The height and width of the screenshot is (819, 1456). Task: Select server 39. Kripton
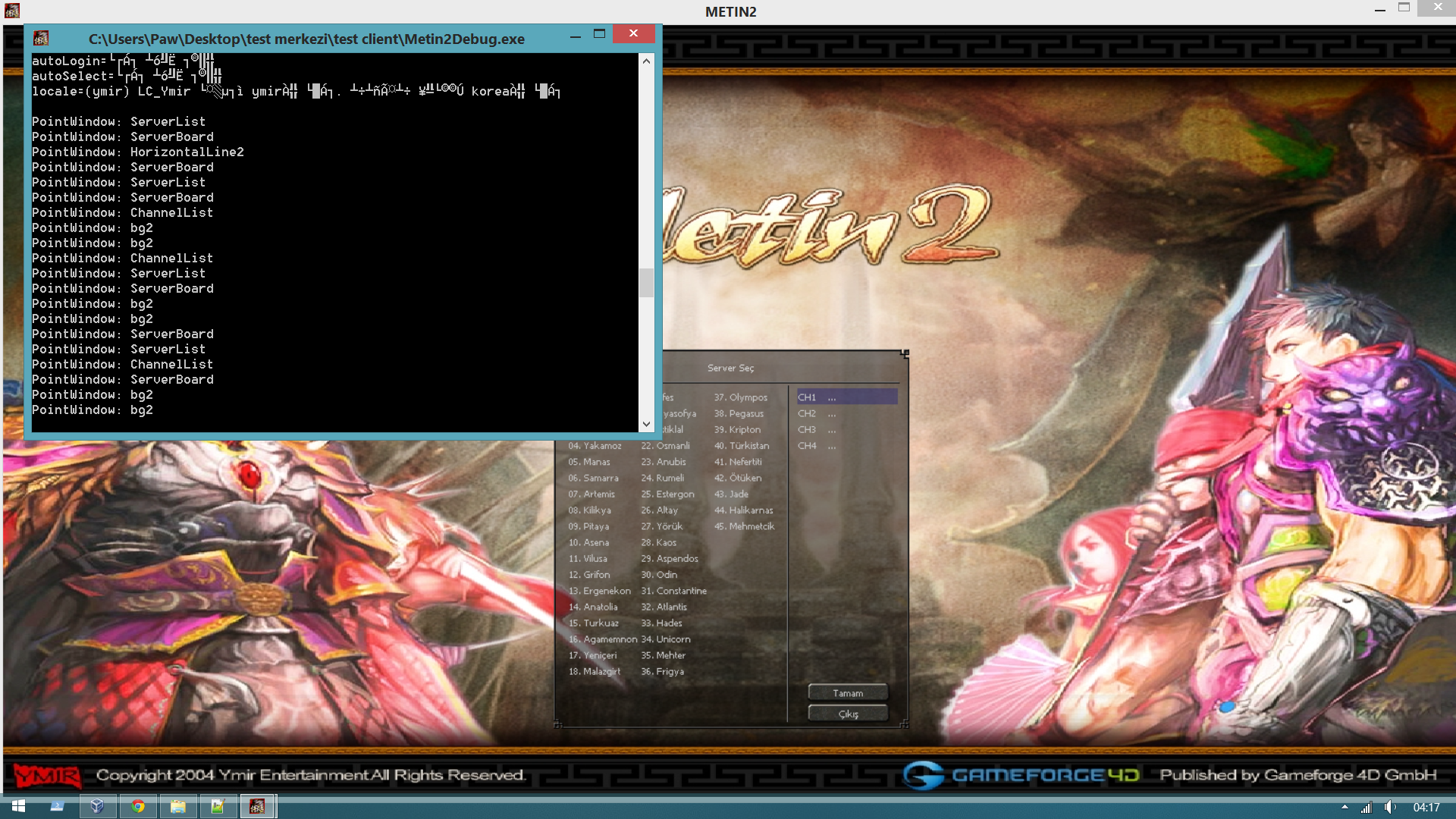tap(738, 429)
